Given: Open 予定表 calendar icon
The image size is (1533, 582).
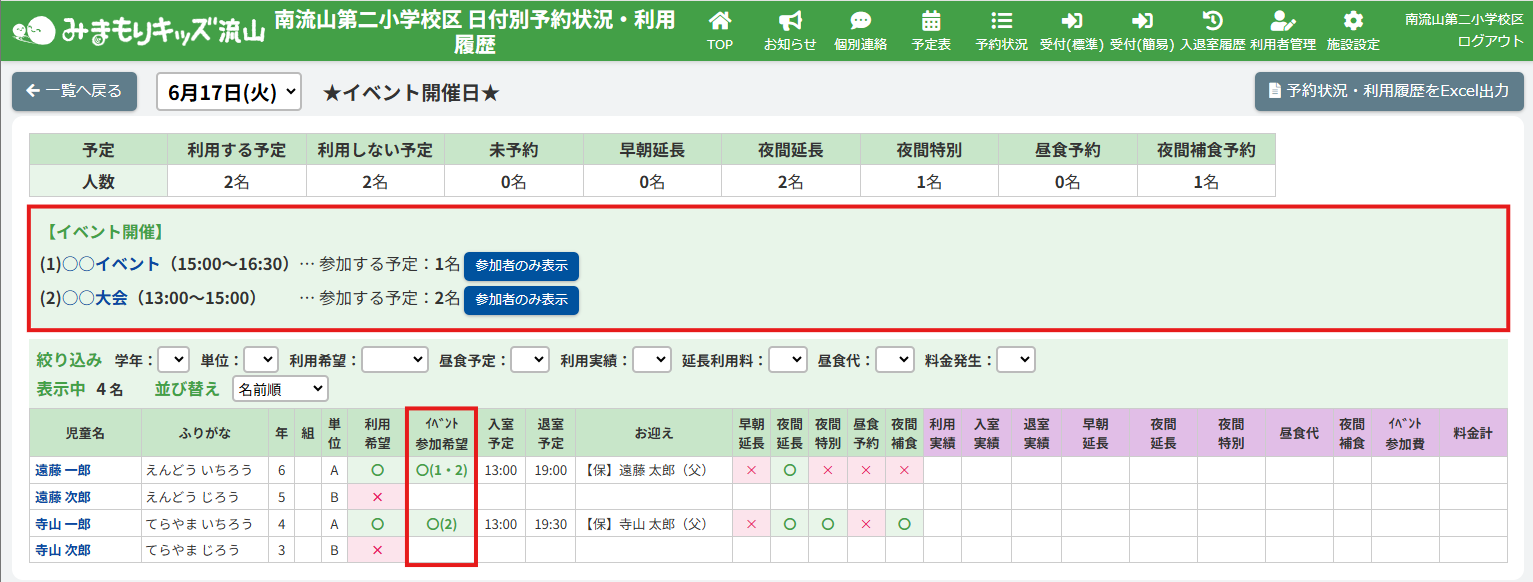Looking at the screenshot, I should pos(931,22).
